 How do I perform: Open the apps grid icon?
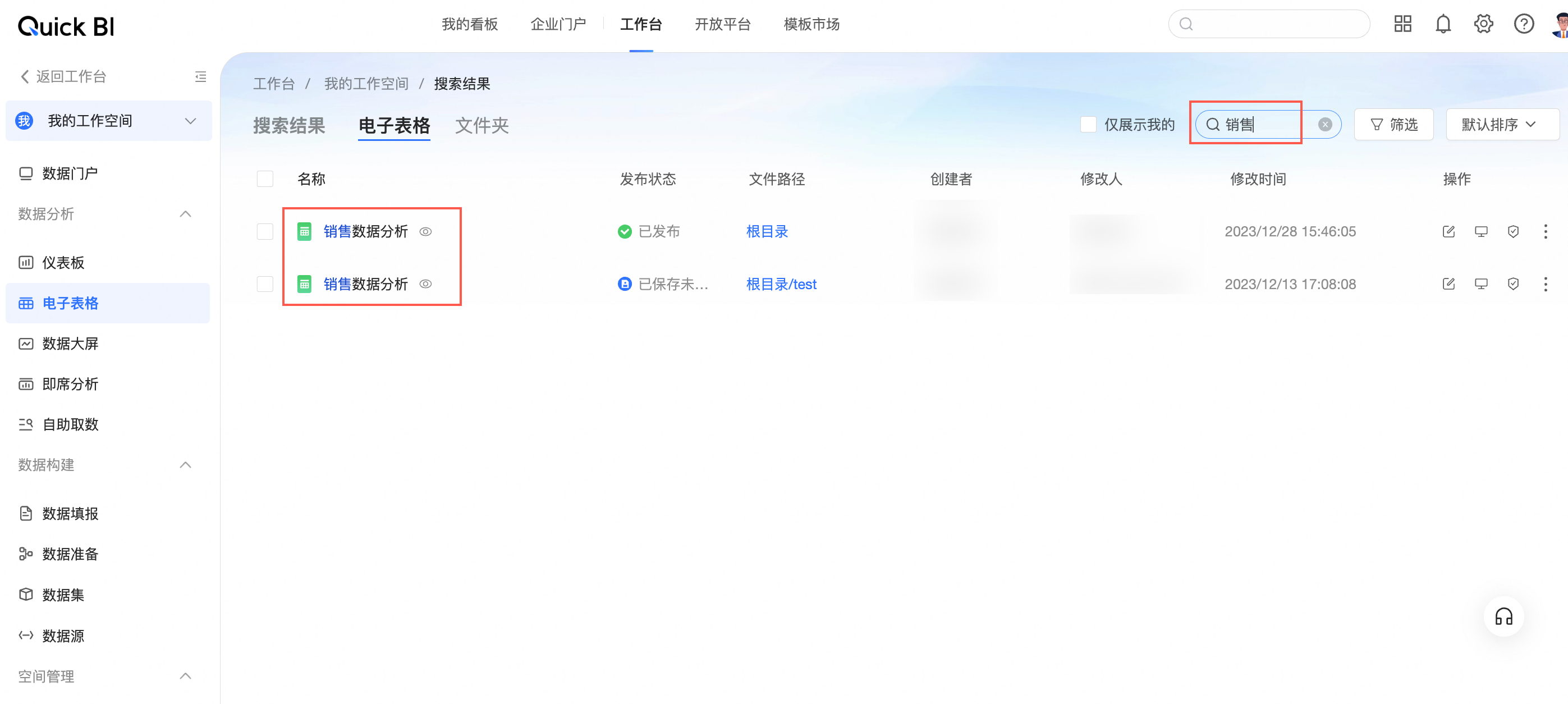[x=1402, y=24]
